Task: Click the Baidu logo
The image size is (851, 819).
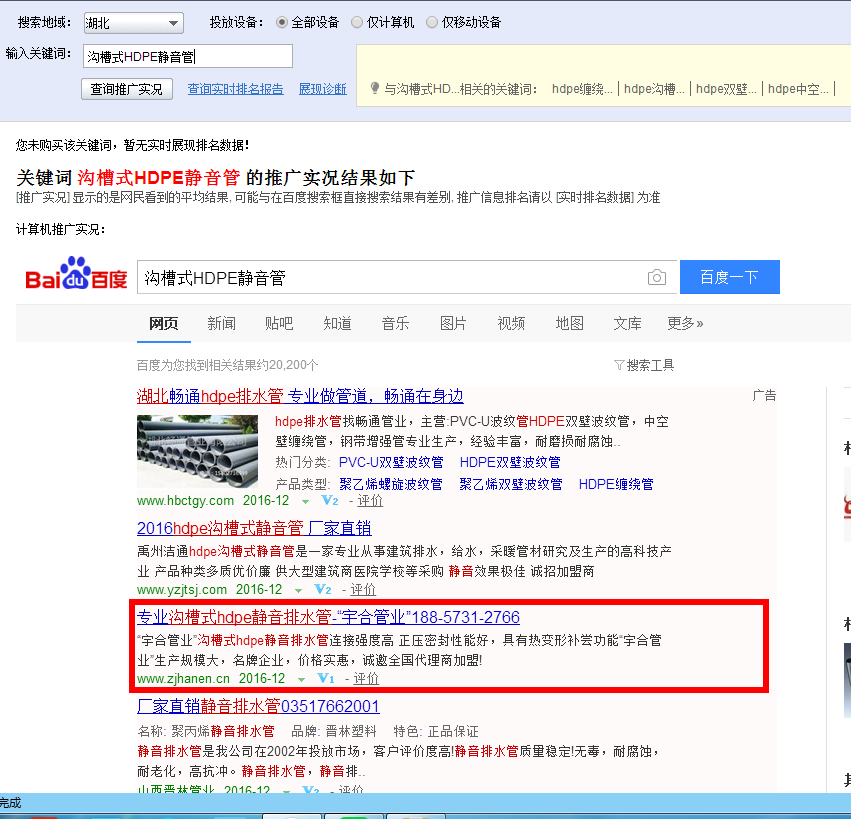Action: (x=76, y=274)
